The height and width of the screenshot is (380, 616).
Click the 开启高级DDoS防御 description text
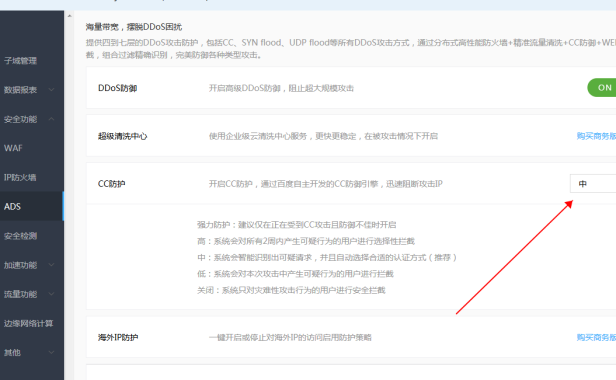point(281,88)
